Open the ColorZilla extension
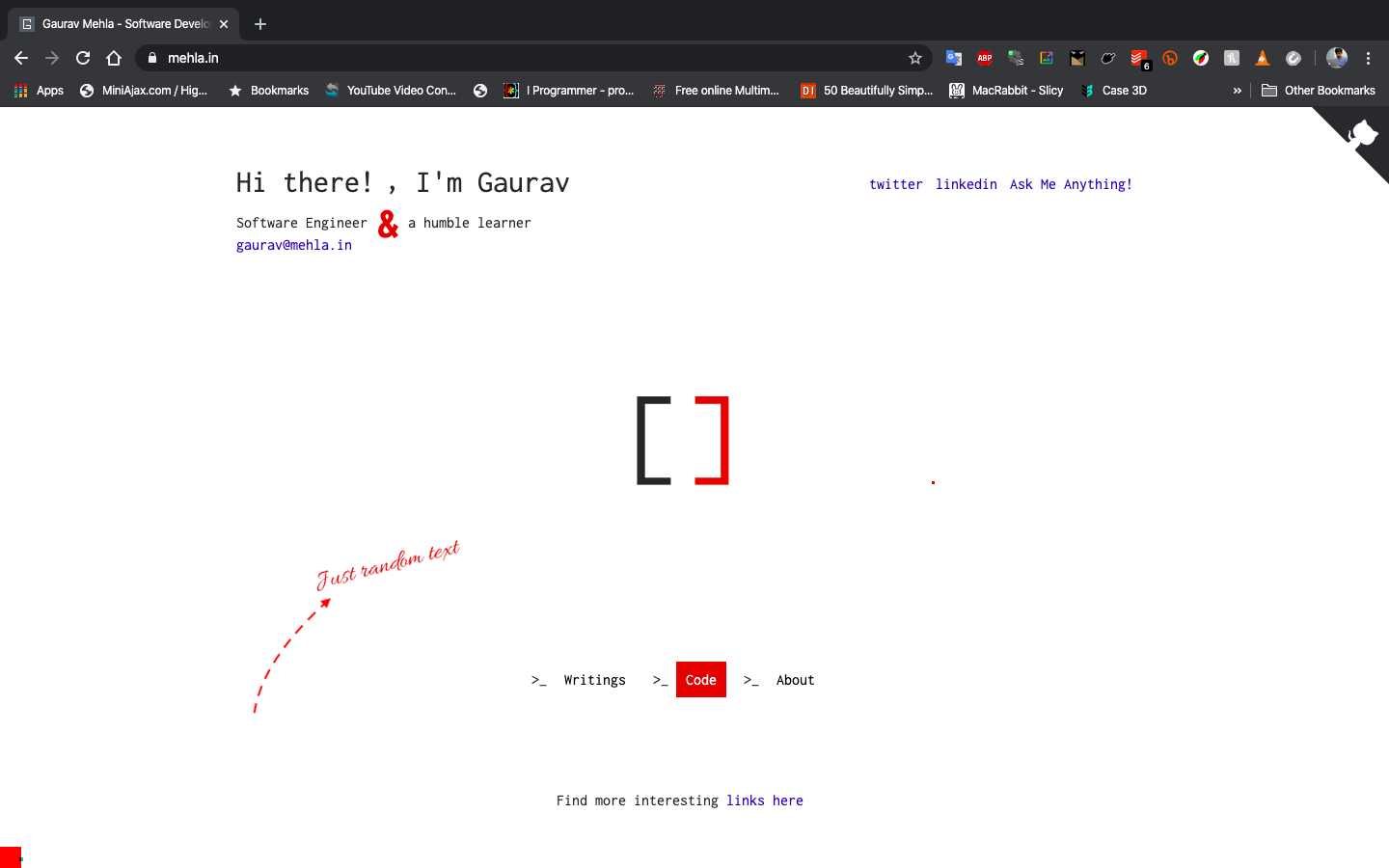The width and height of the screenshot is (1389, 868). click(1201, 58)
